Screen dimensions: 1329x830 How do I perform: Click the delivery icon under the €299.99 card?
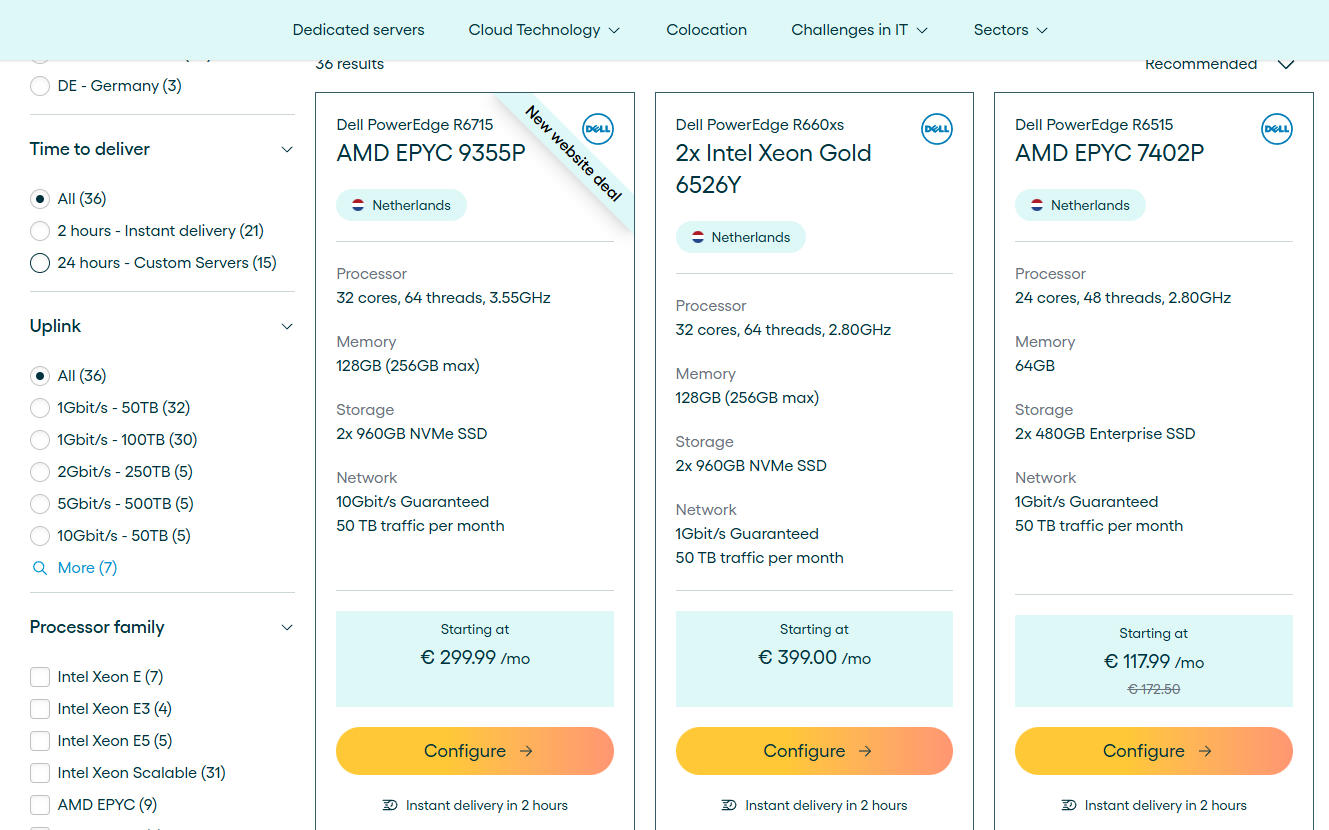point(390,805)
